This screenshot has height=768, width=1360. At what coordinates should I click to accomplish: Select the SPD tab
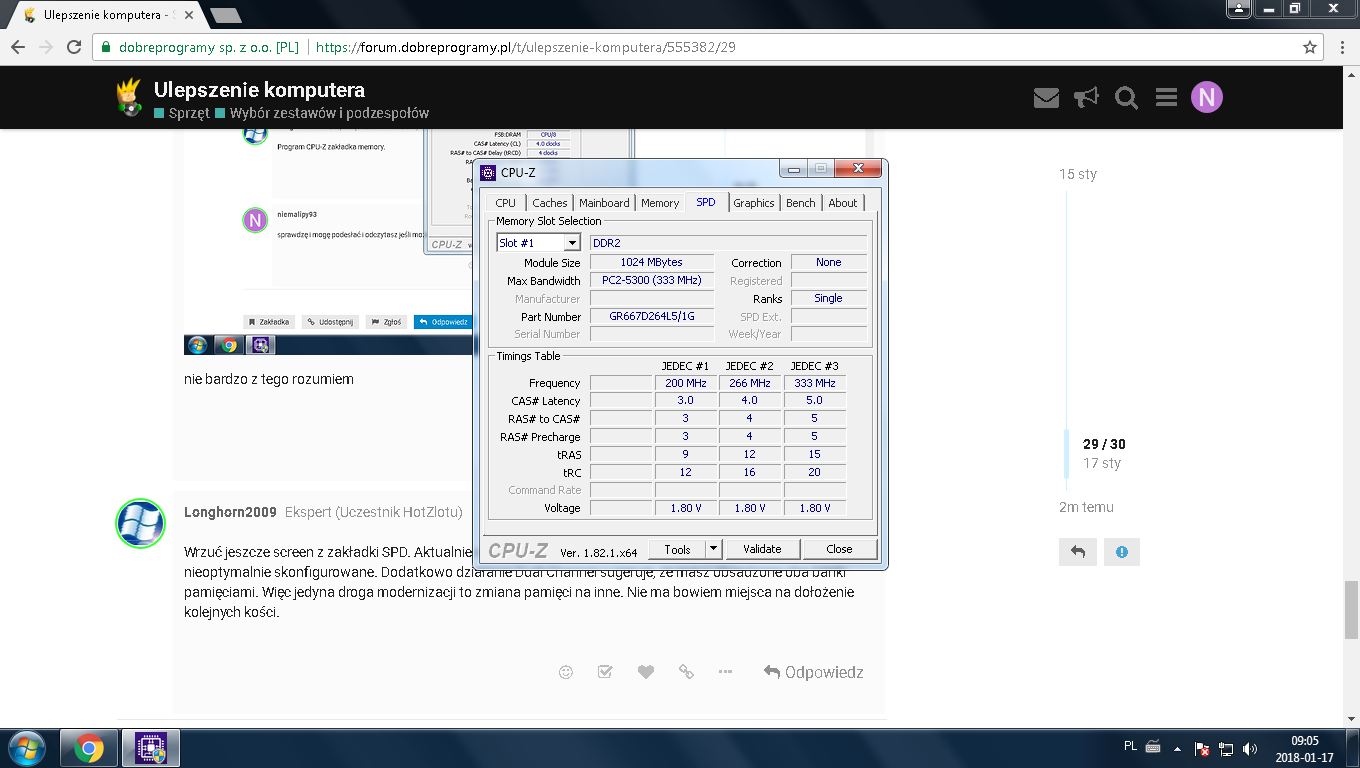(706, 202)
